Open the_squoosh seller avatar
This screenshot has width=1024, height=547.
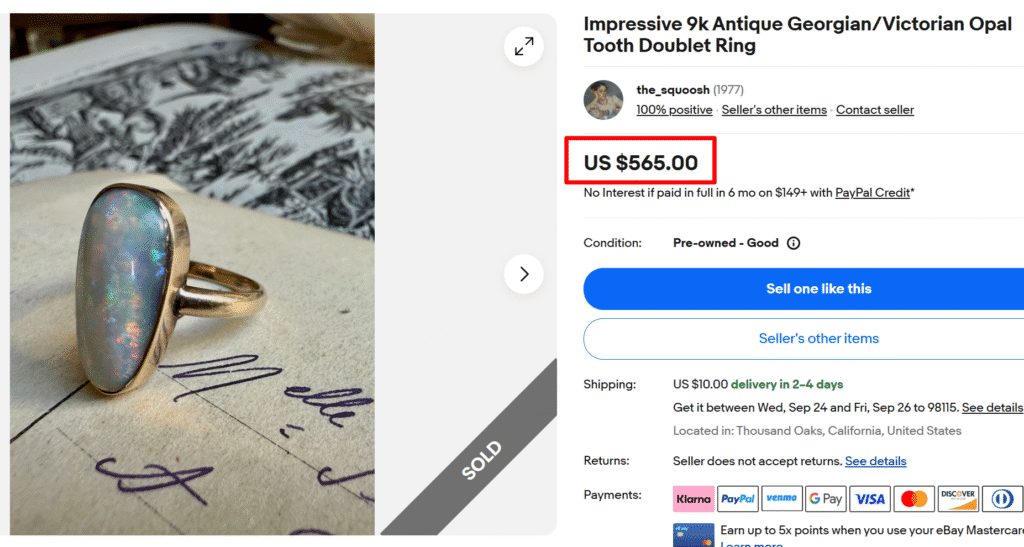point(604,99)
